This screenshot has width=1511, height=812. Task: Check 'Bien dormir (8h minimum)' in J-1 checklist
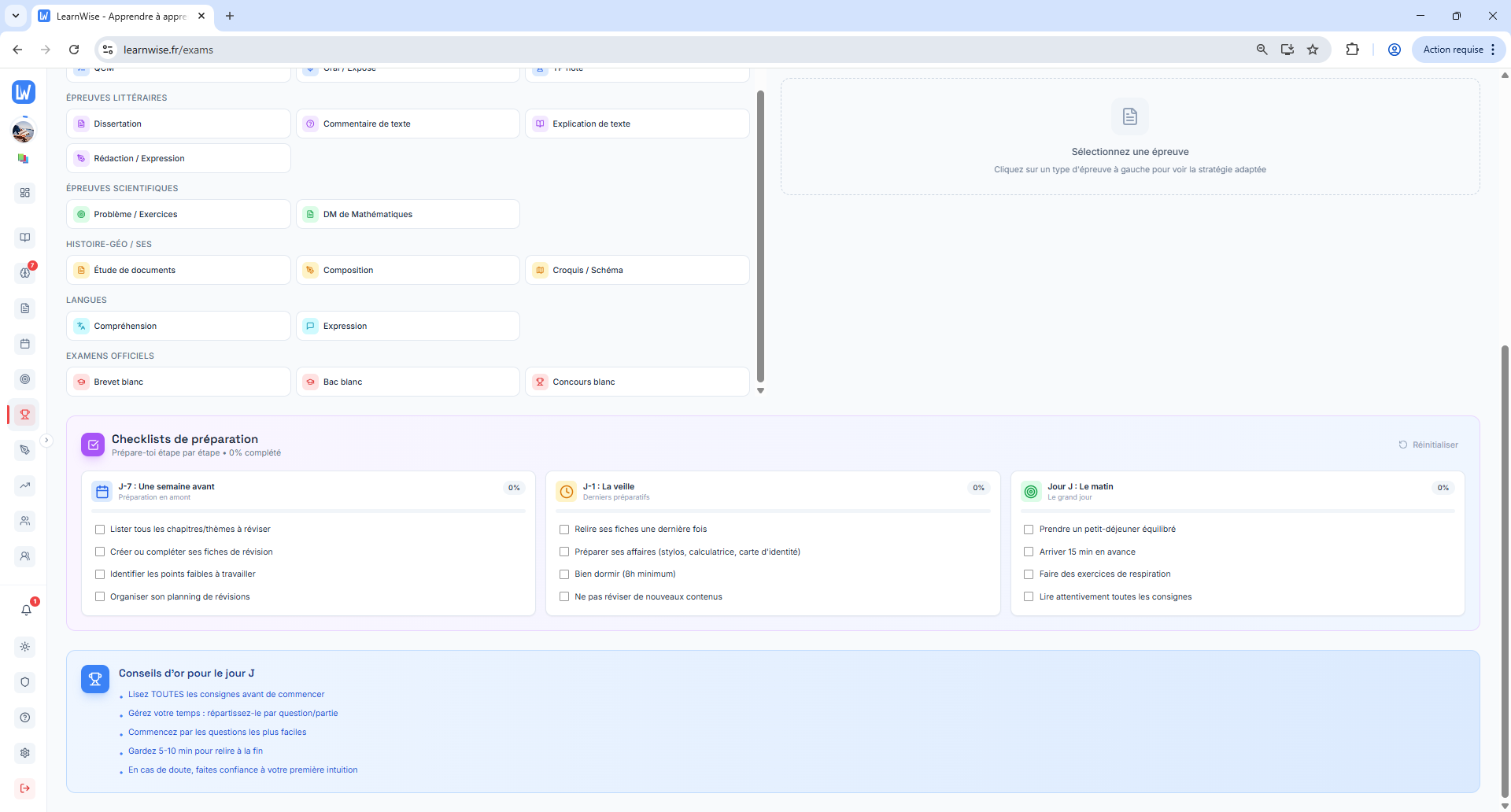click(564, 574)
